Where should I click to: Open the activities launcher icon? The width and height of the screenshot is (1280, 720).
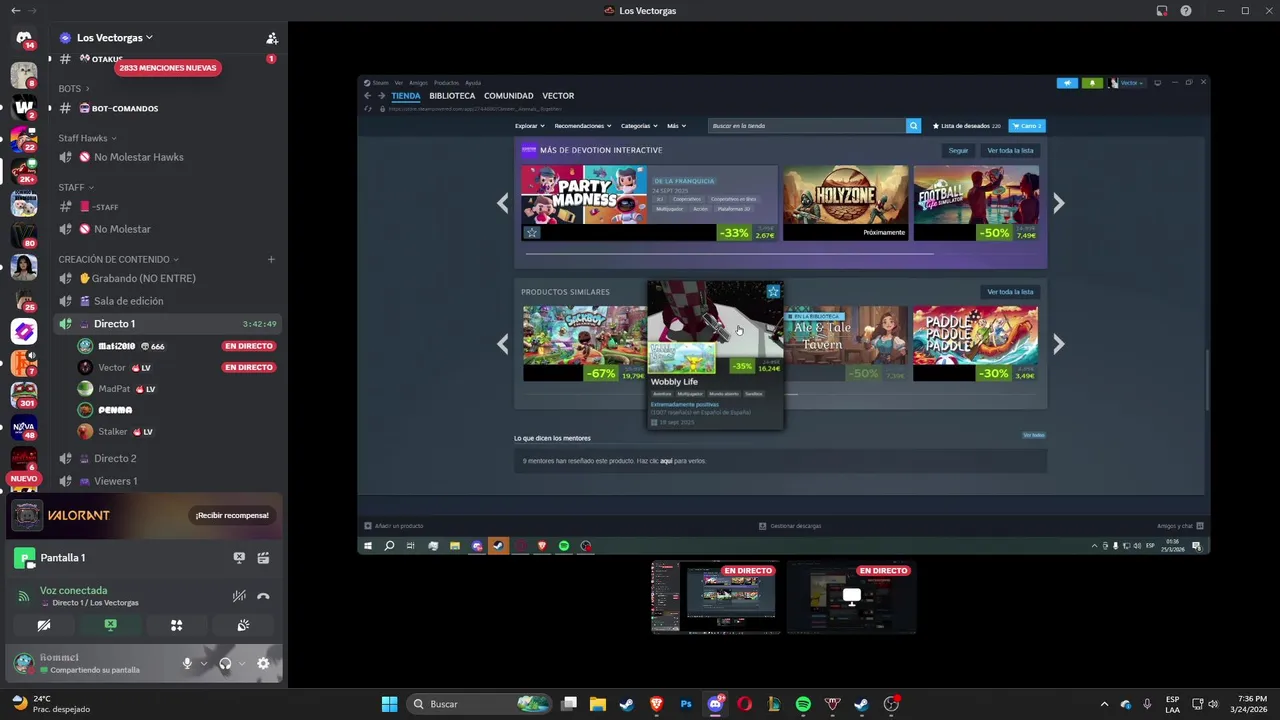point(176,625)
